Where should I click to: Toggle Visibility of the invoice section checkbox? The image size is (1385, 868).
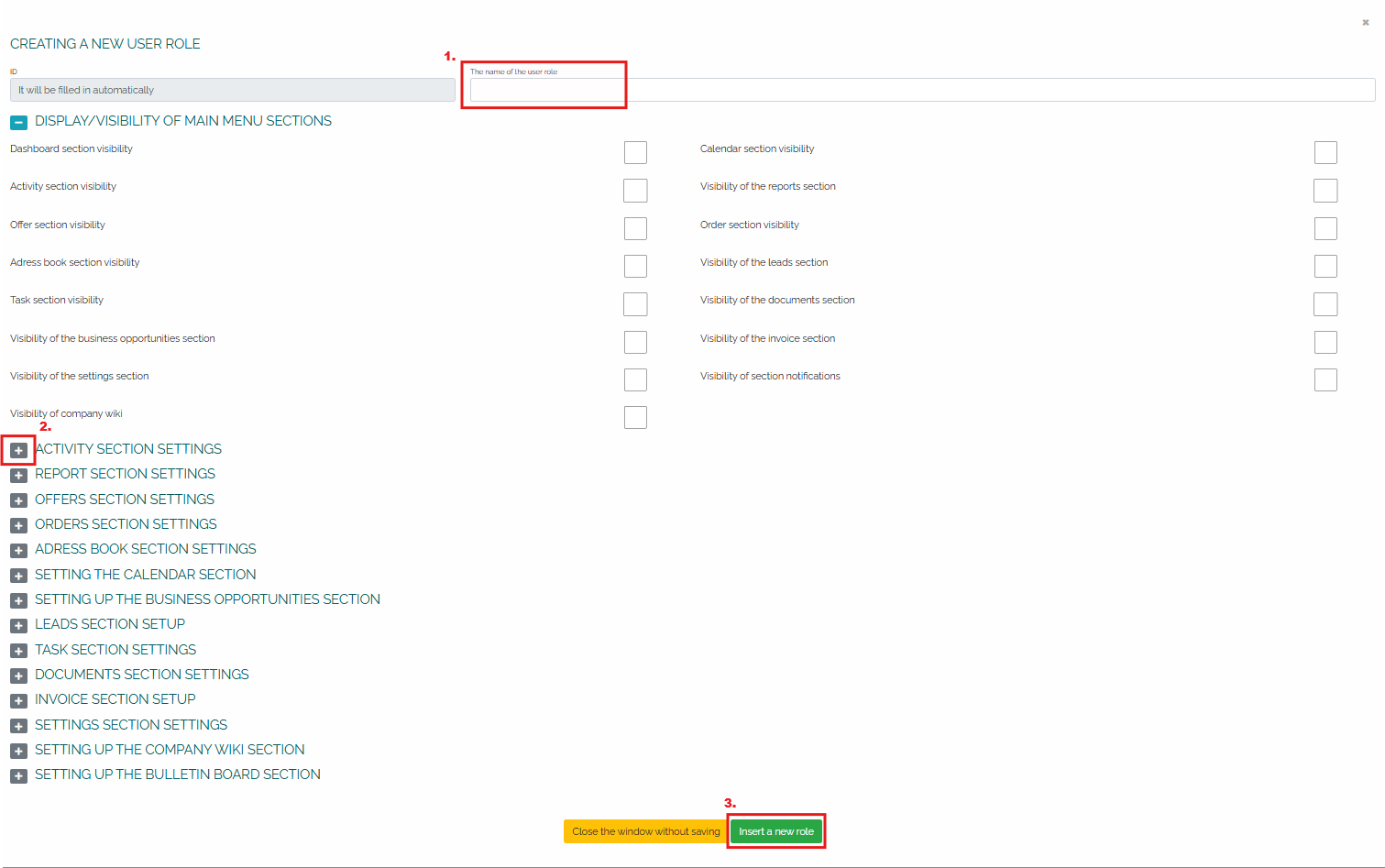[1325, 342]
